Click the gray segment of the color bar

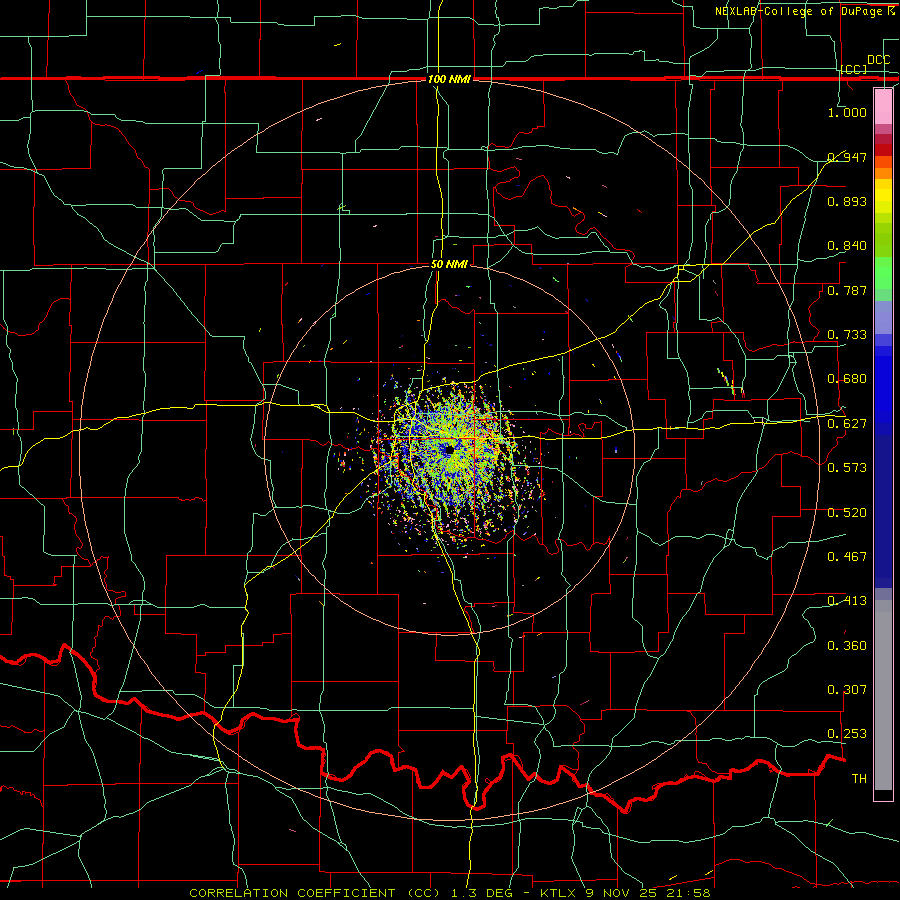click(x=883, y=695)
